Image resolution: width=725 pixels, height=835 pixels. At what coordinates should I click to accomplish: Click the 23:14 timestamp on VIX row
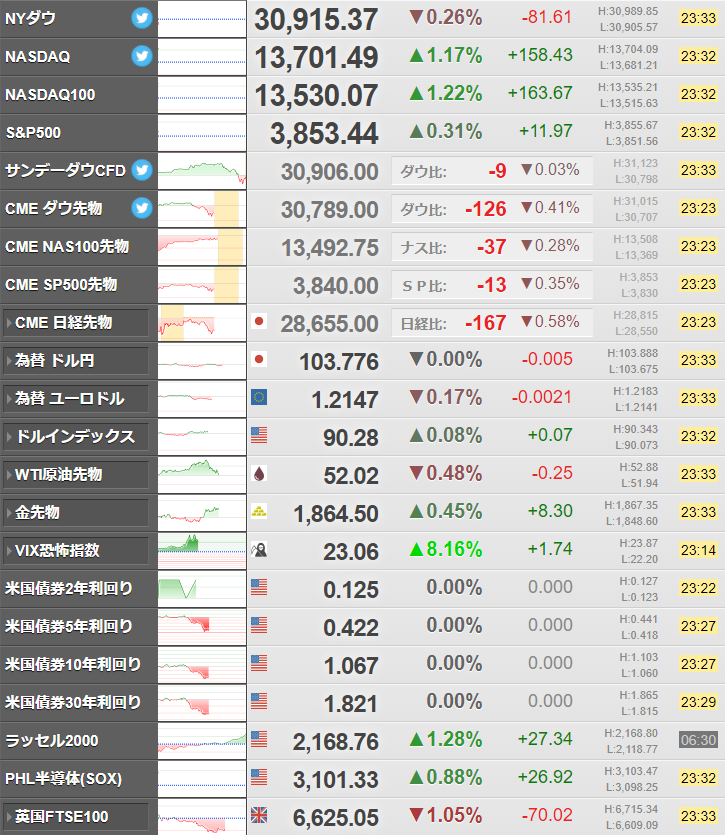pyautogui.click(x=698, y=550)
